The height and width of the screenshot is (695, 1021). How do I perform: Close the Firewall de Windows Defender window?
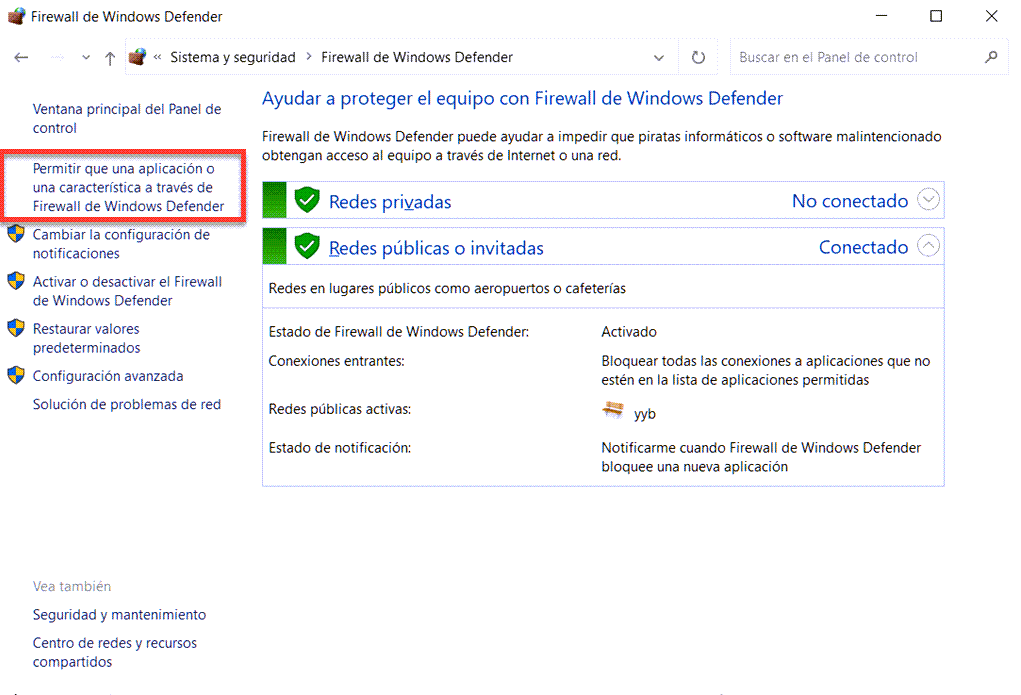(991, 16)
